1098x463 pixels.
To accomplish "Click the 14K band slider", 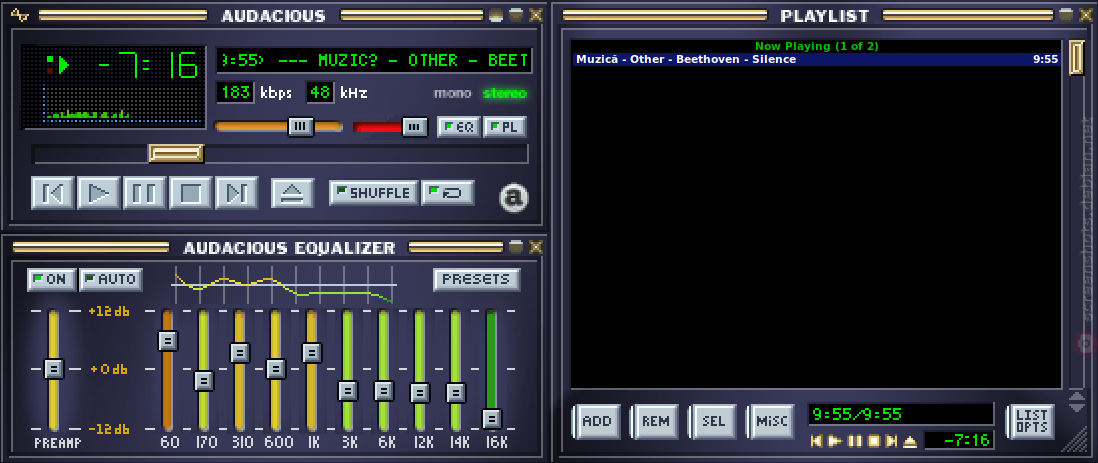I will [456, 393].
